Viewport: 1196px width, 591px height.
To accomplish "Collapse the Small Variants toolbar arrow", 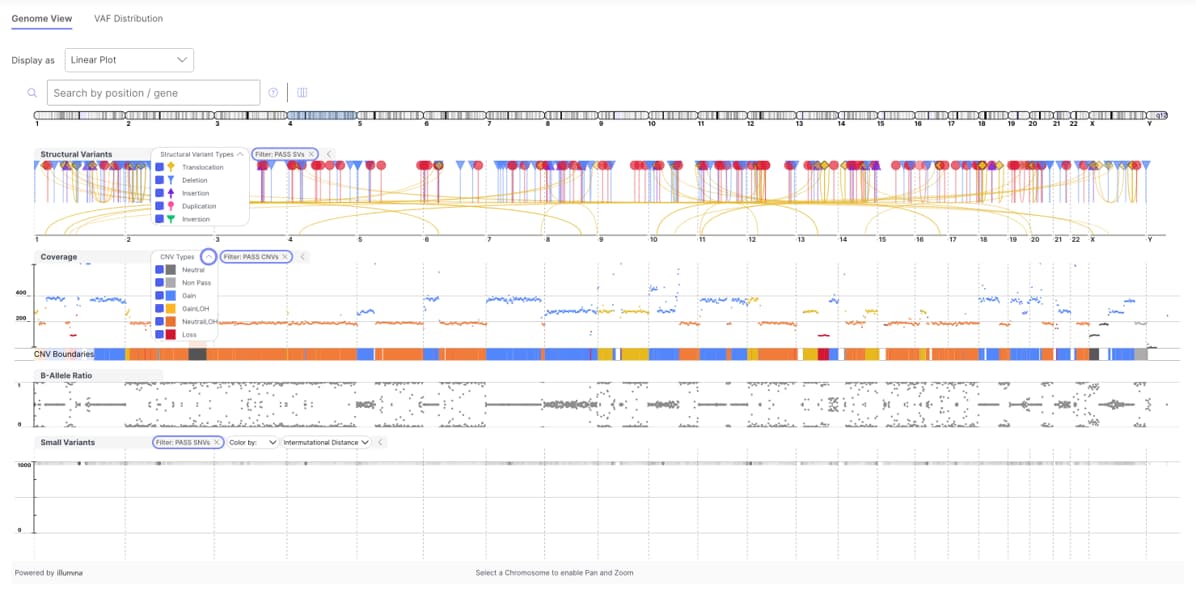I will pyautogui.click(x=380, y=442).
